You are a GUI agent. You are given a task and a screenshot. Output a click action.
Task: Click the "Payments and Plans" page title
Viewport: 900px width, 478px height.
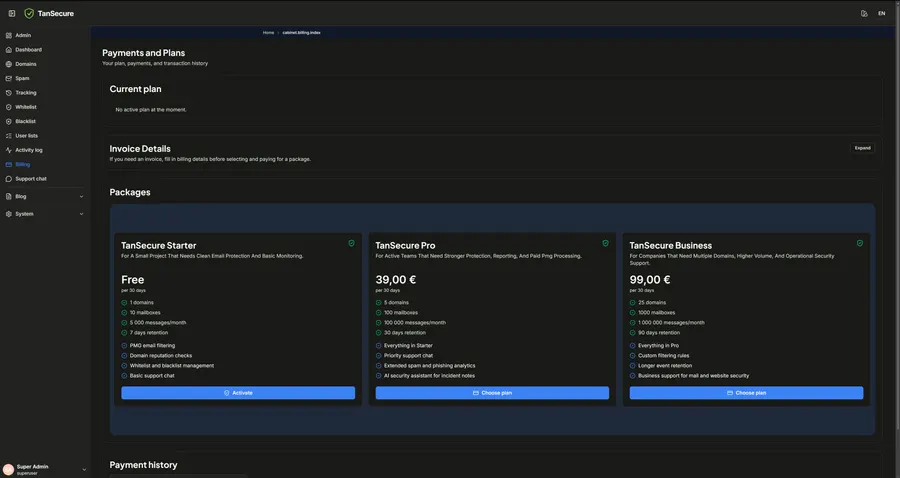pyautogui.click(x=143, y=53)
